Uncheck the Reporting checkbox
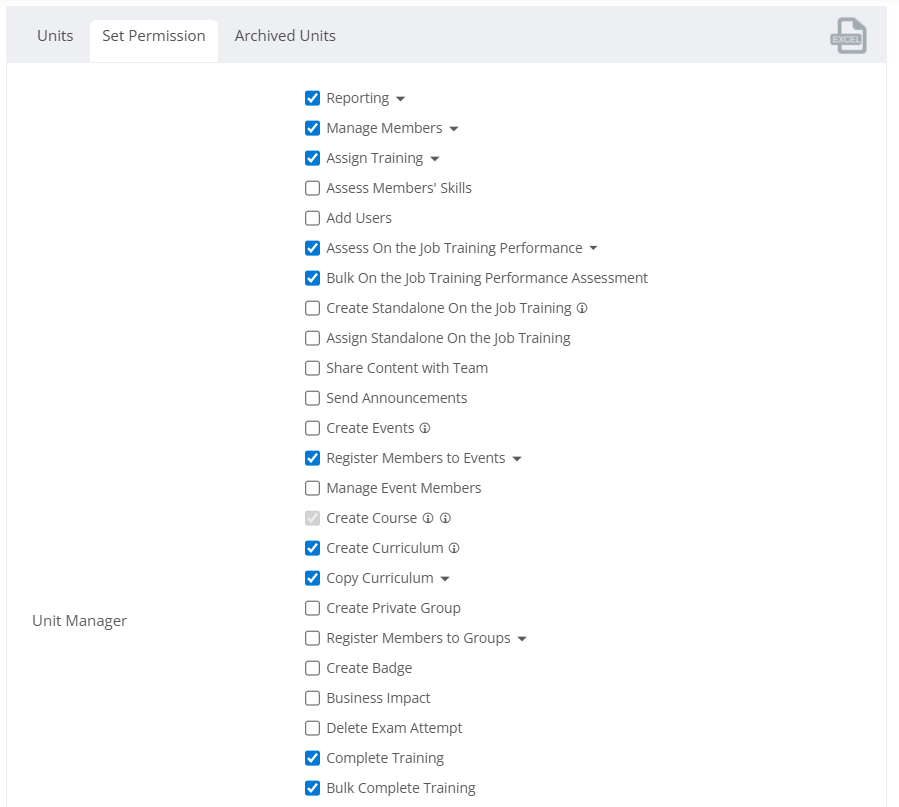This screenshot has height=807, width=899. [312, 98]
